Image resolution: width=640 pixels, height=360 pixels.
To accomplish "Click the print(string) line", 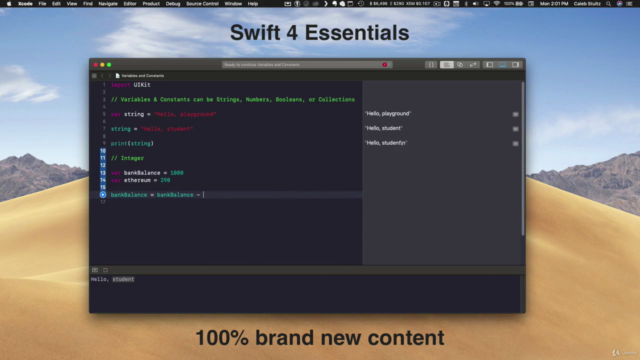I will pos(132,144).
